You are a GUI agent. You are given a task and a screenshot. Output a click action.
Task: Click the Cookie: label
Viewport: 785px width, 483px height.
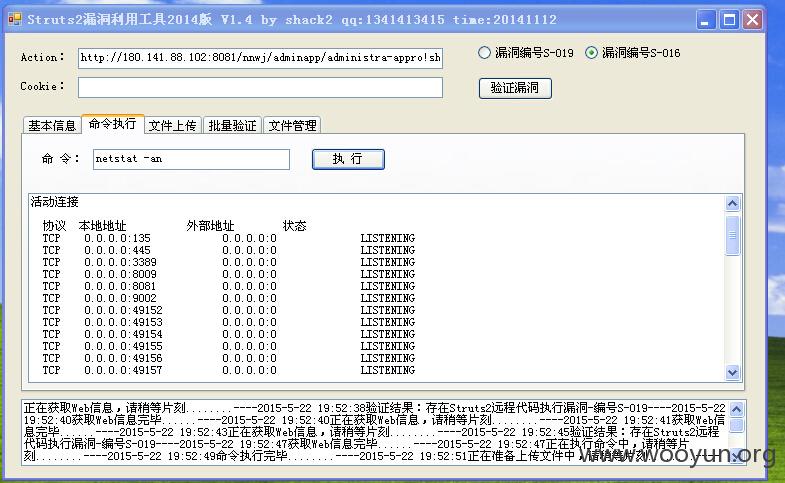(x=43, y=87)
